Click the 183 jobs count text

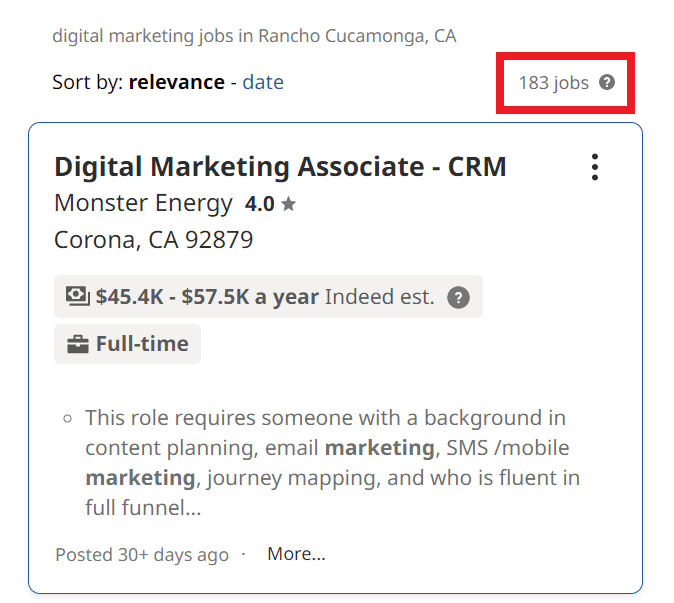553,83
